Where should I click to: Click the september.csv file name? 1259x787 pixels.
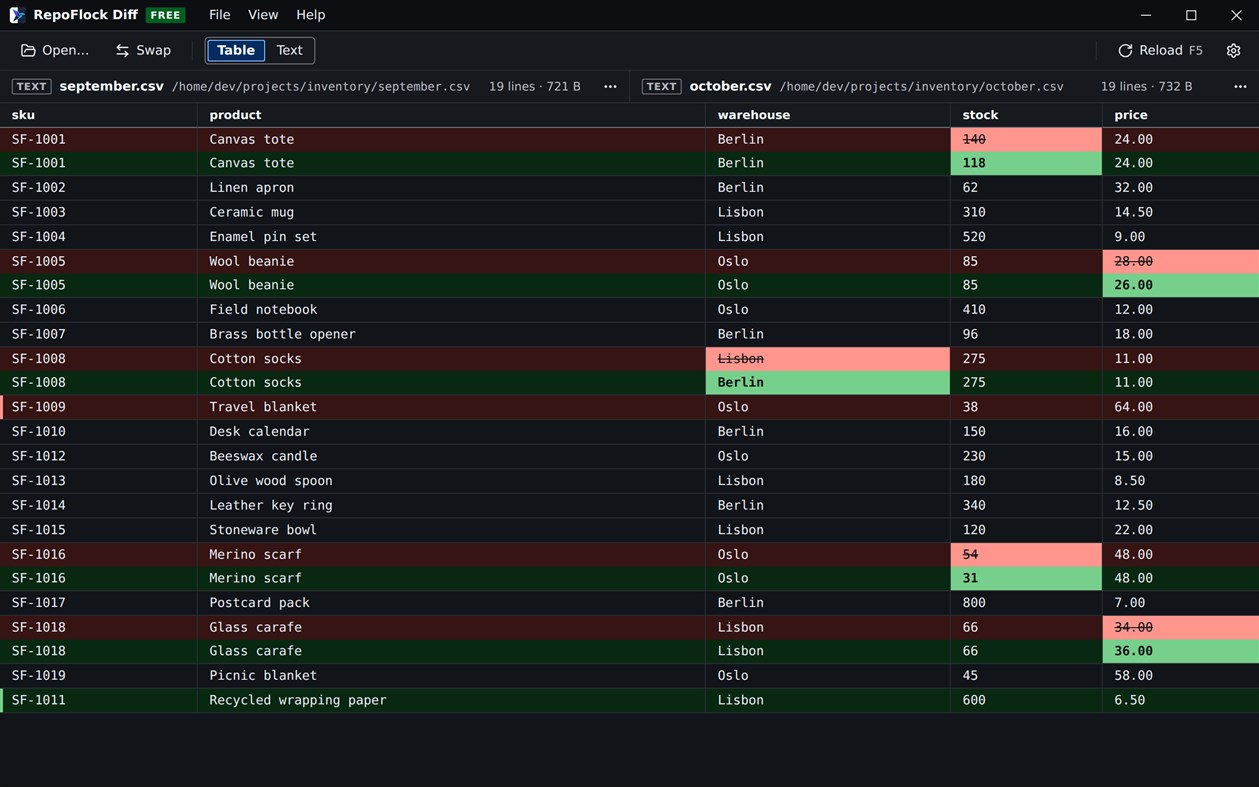pyautogui.click(x=111, y=87)
